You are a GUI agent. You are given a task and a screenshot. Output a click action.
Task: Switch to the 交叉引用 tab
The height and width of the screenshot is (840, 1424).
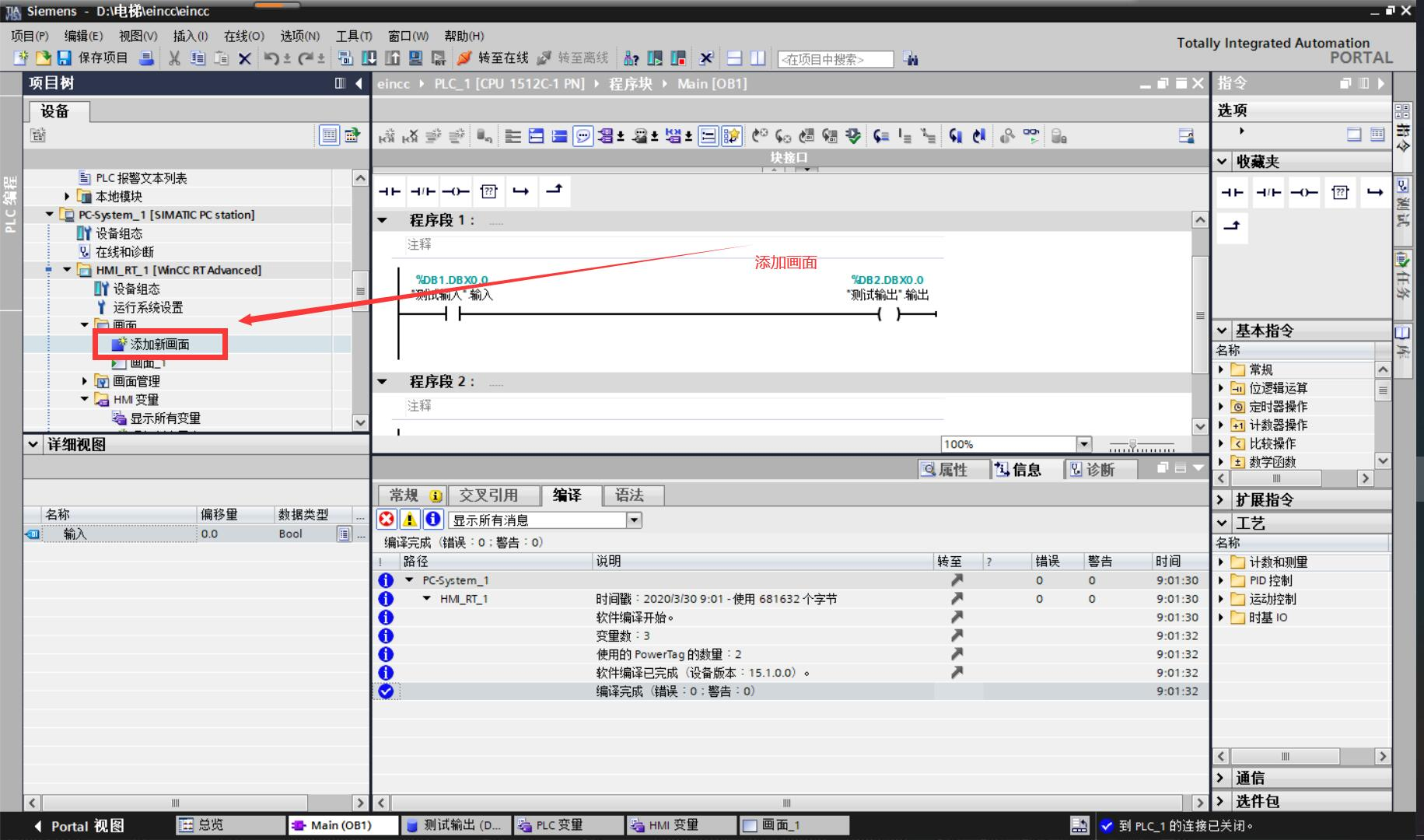point(493,495)
